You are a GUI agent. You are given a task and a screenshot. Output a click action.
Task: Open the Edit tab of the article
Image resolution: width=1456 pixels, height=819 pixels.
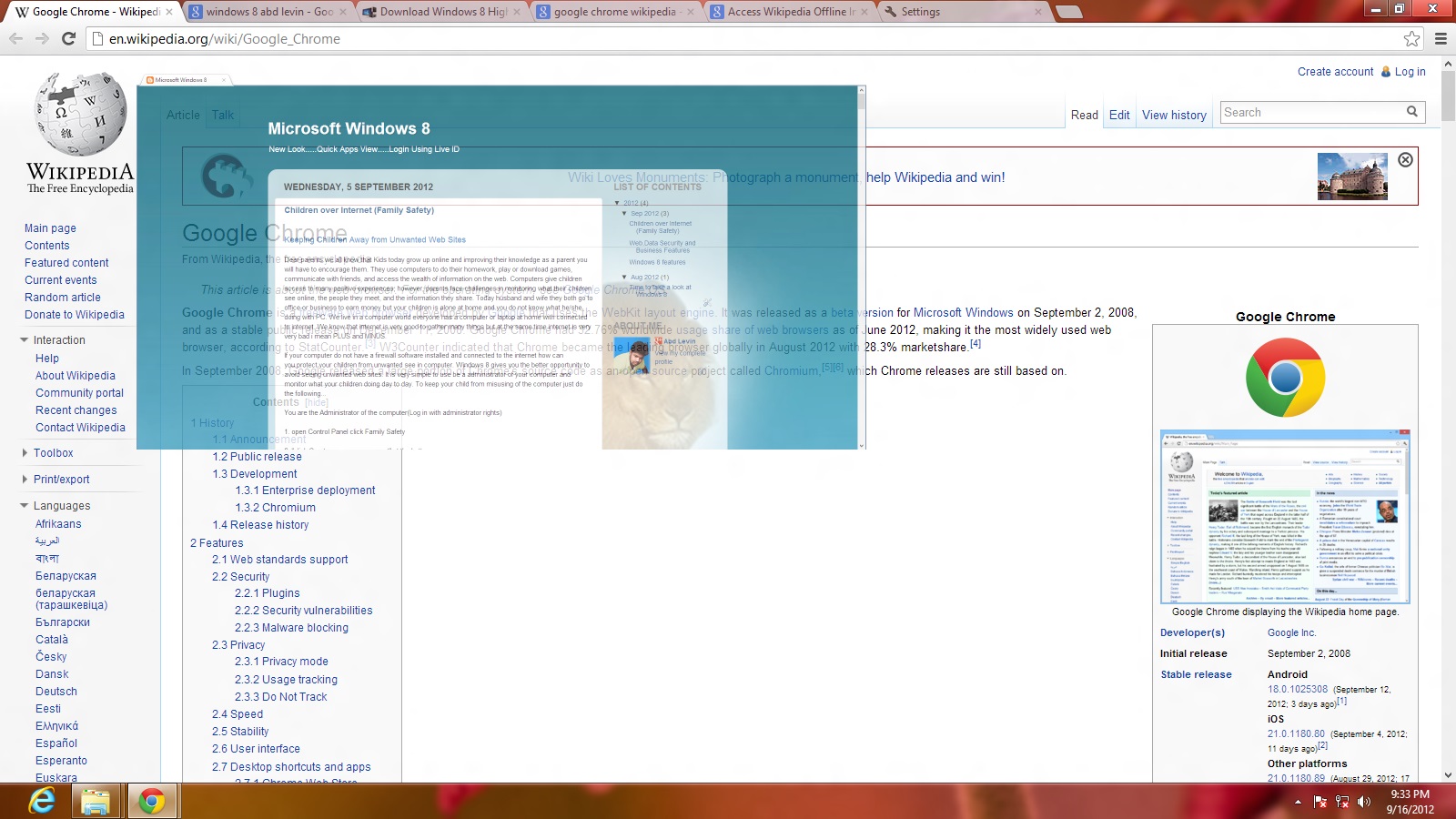click(1119, 115)
